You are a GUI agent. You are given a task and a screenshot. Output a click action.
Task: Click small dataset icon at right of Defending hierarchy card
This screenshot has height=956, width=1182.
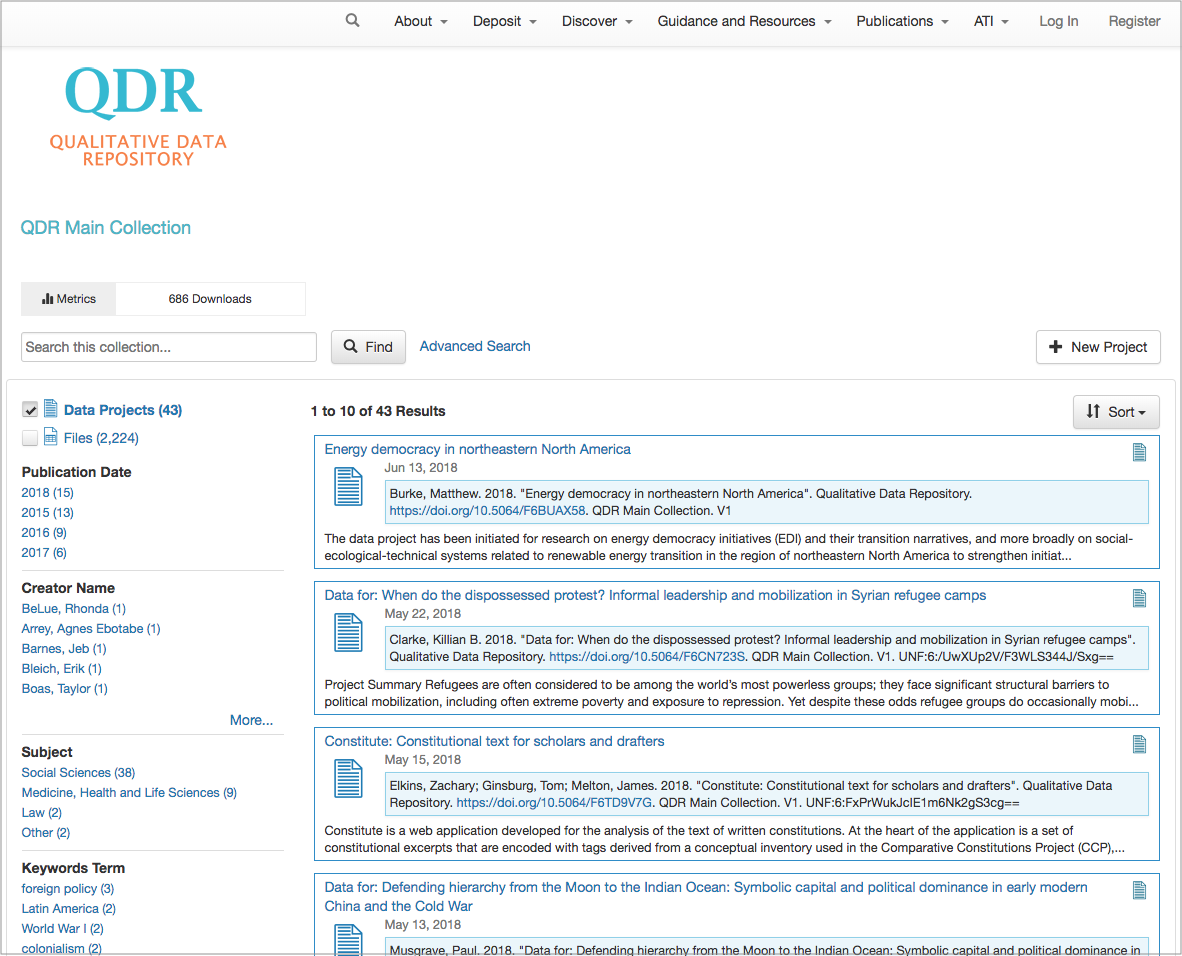1139,891
